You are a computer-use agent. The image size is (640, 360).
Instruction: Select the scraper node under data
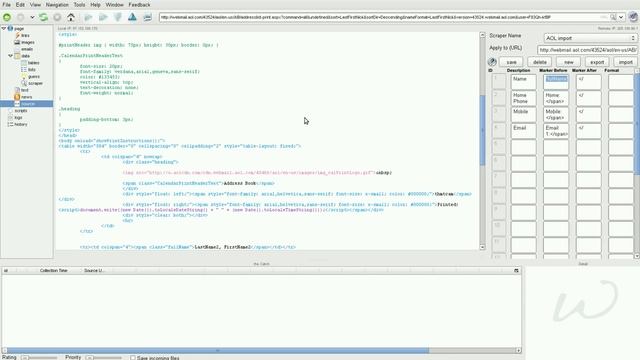pos(32,83)
